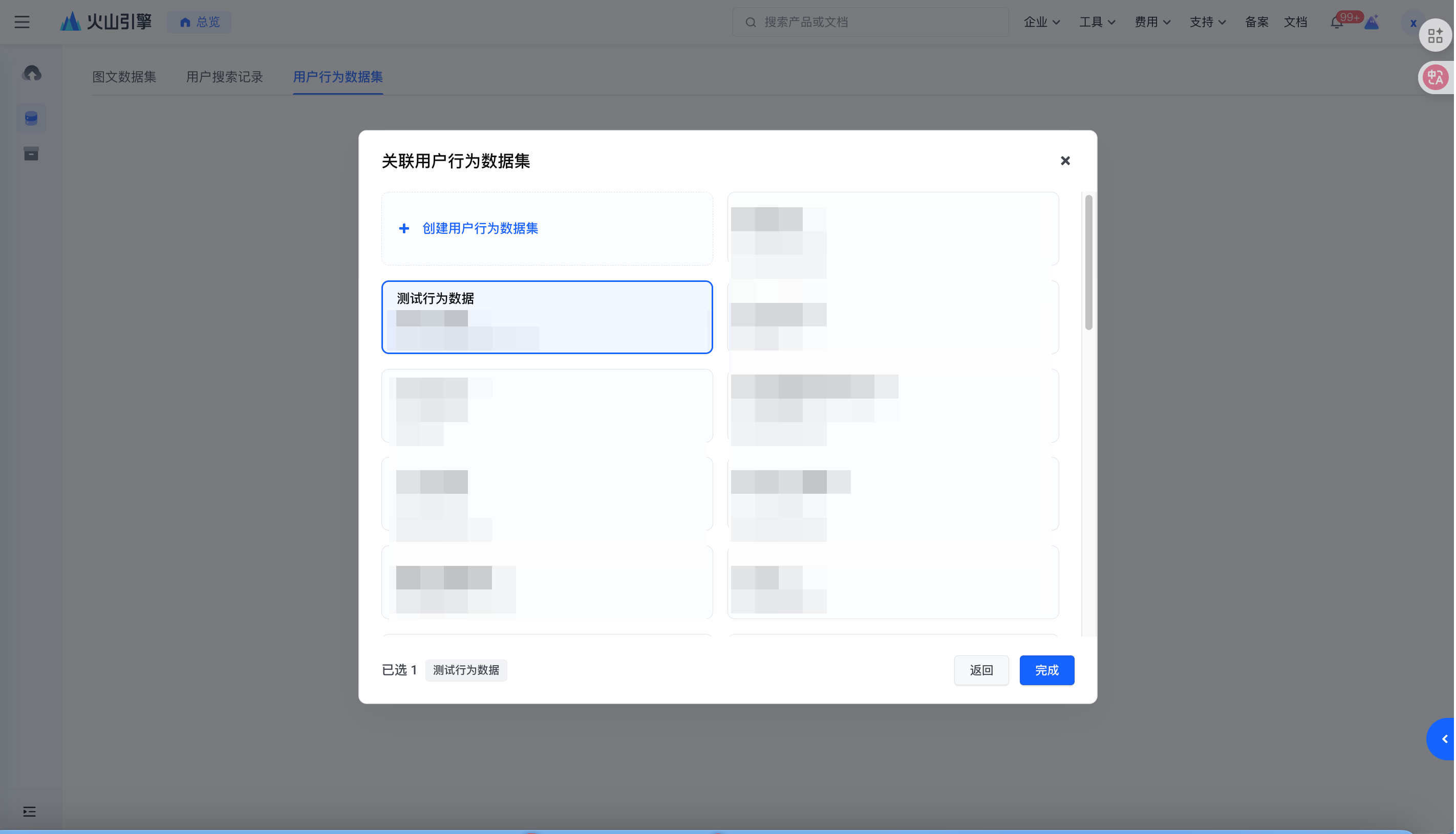Click 创建用户行为数据集 link
Screen dimensions: 1456x834
click(x=481, y=229)
